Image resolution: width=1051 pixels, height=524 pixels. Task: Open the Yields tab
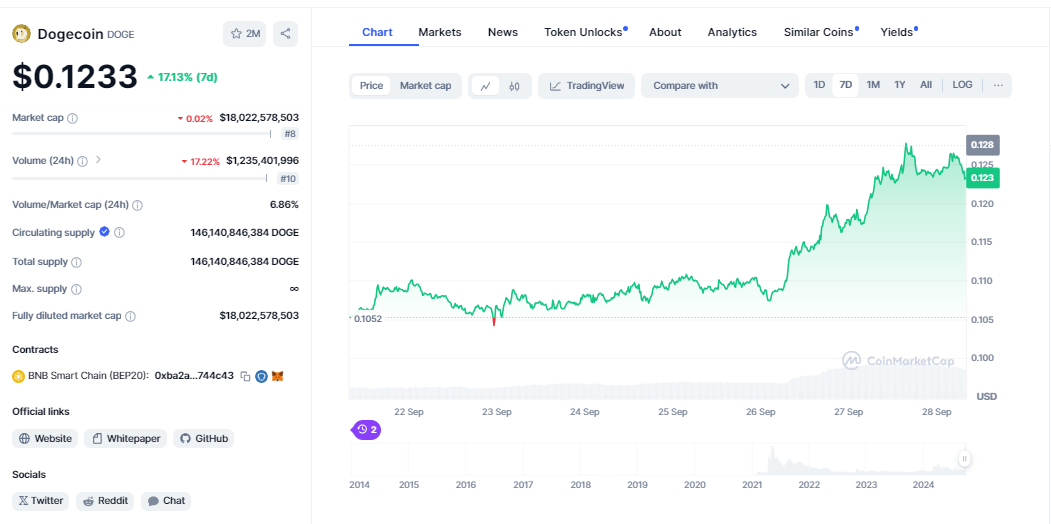click(897, 32)
